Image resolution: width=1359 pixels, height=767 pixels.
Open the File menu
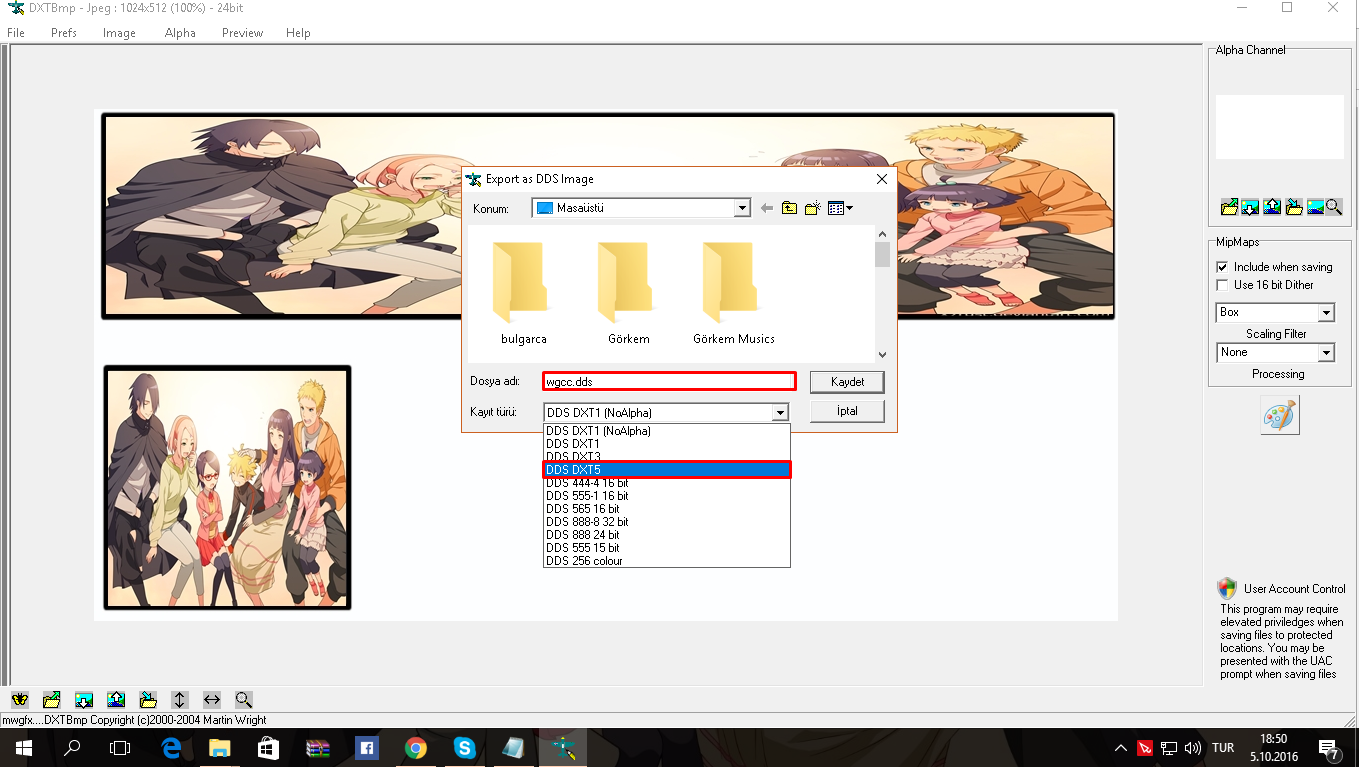click(x=16, y=33)
